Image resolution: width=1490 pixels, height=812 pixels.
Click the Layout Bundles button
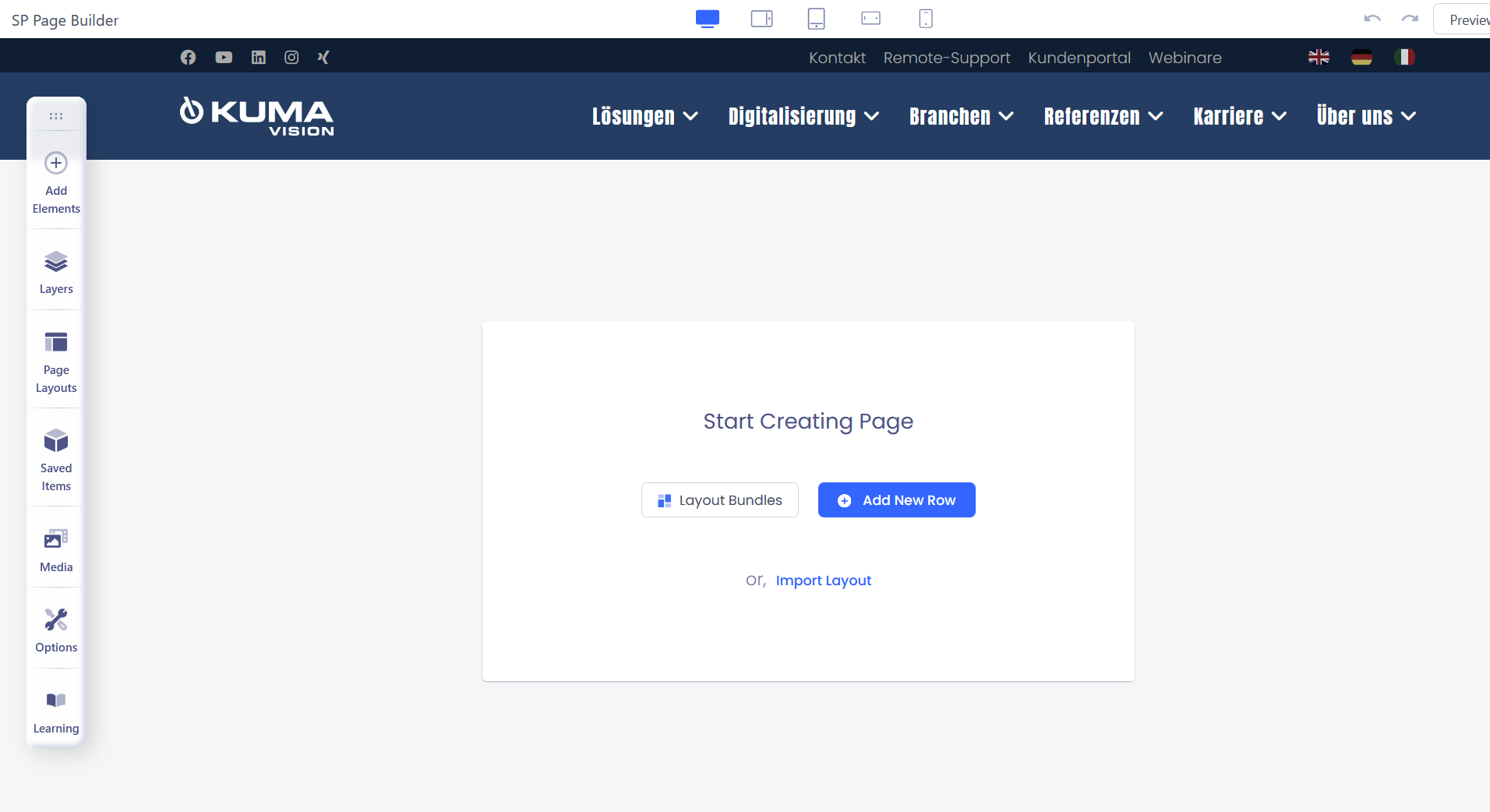pyautogui.click(x=720, y=500)
